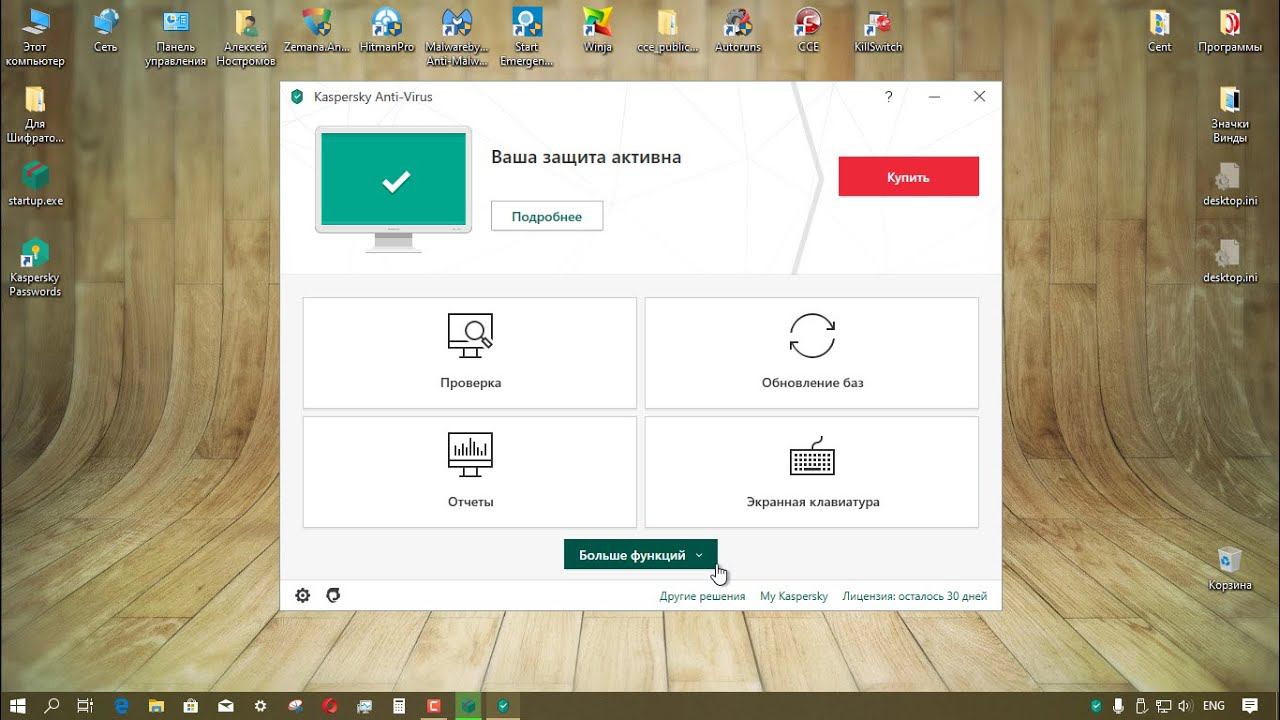Select Malwarebytes Anti-Malware shortcut
The width and height of the screenshot is (1280, 720).
point(457,38)
